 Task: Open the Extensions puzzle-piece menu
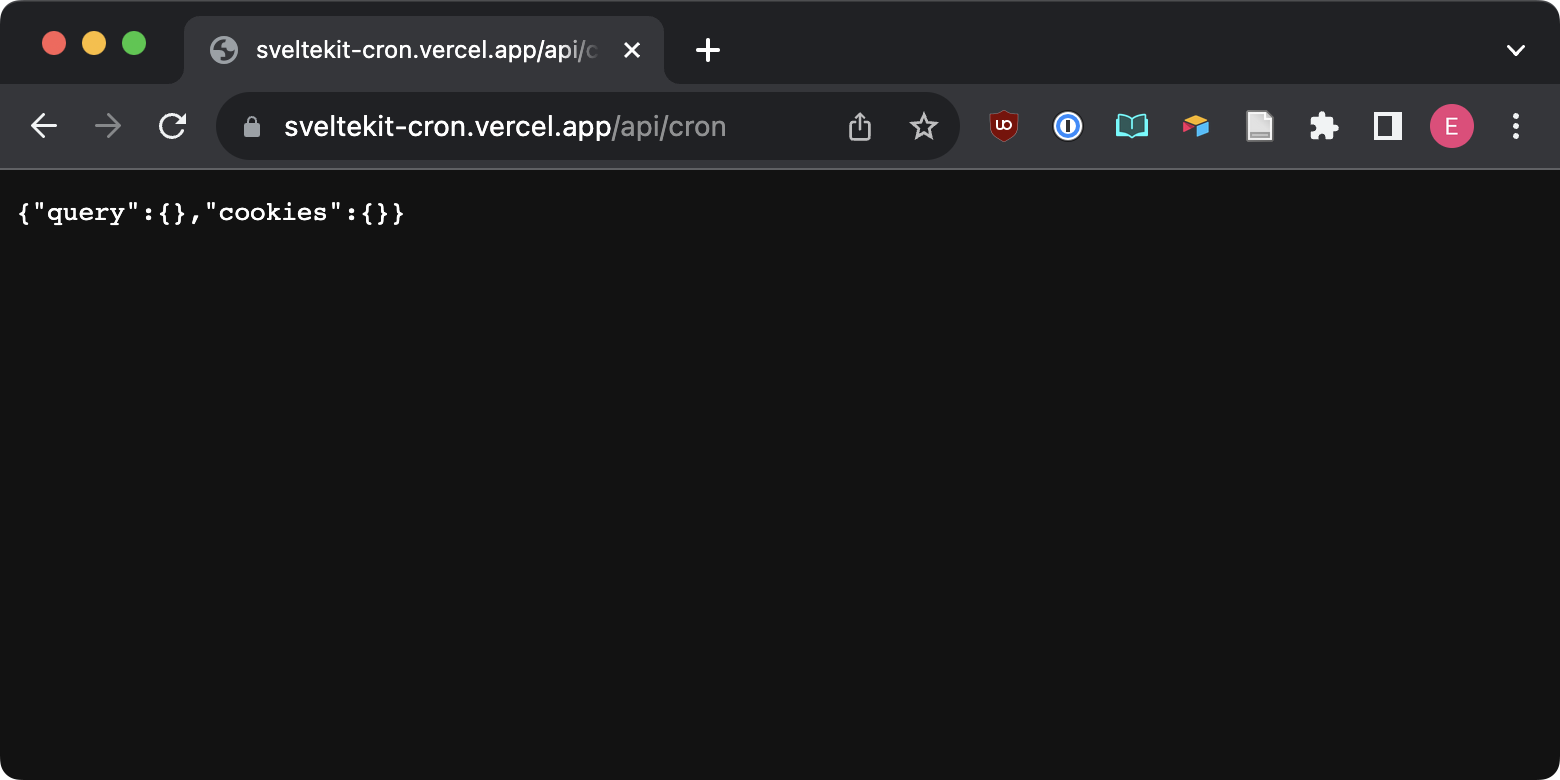[1323, 126]
